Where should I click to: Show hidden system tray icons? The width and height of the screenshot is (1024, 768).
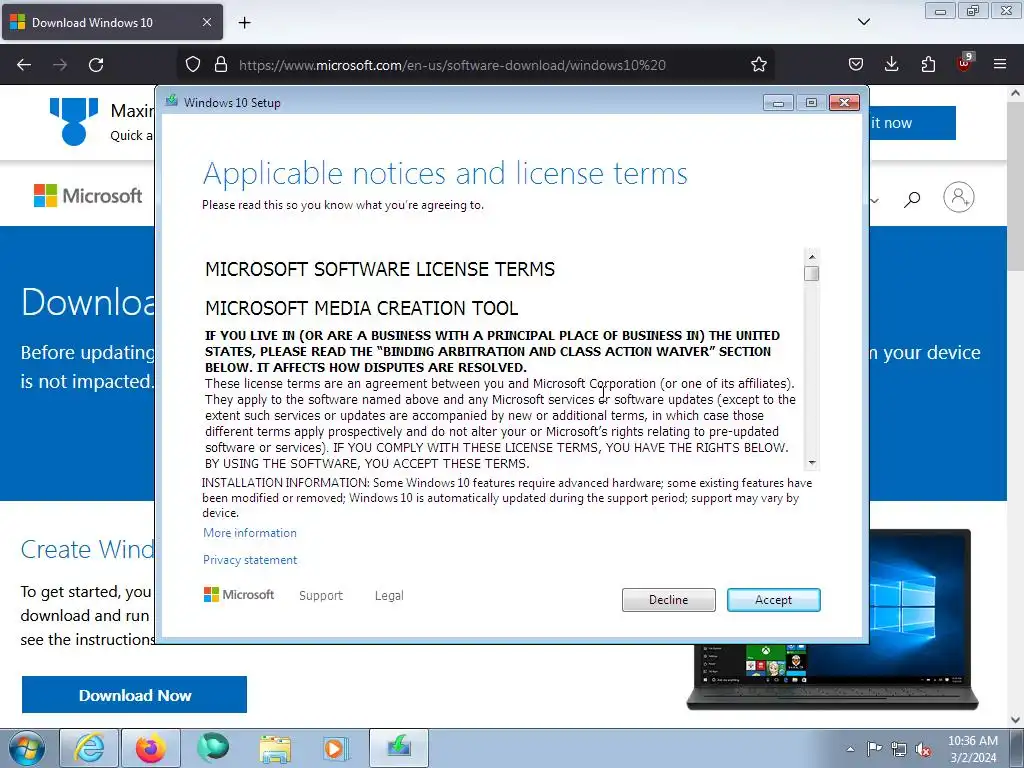point(850,749)
